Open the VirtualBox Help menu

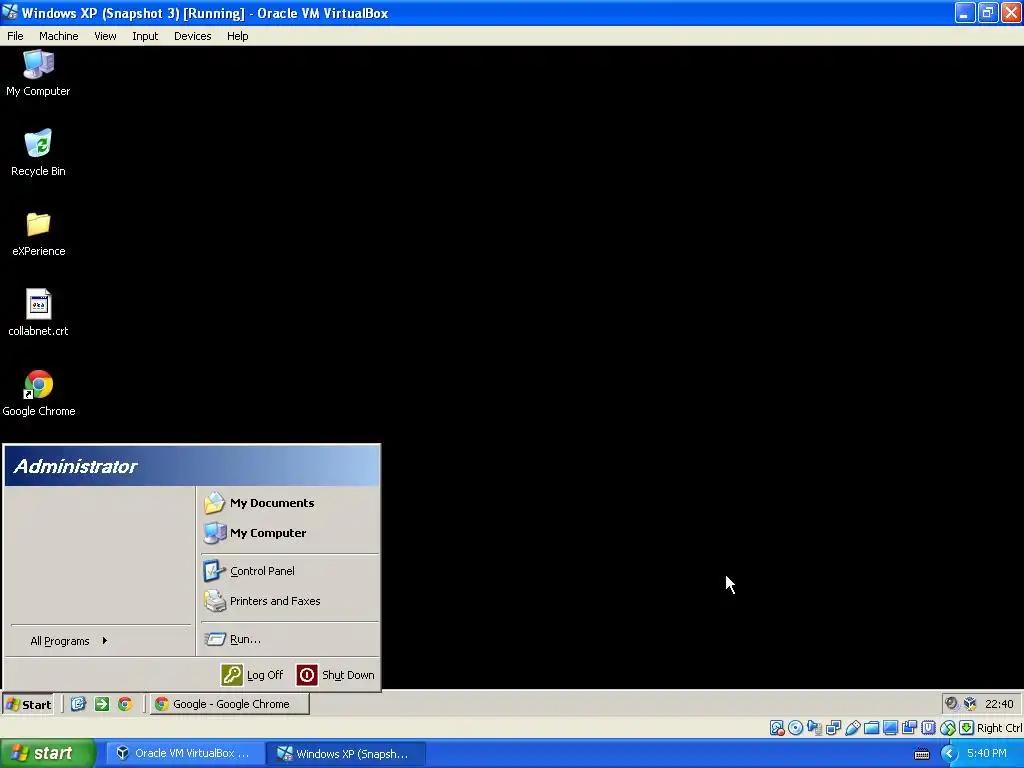238,36
